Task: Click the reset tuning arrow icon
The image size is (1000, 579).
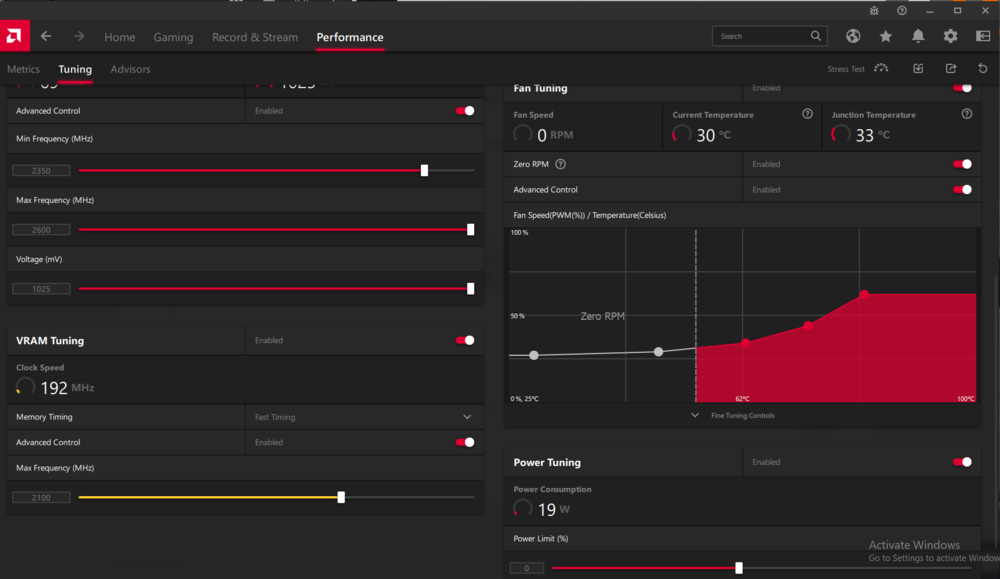Action: coord(983,68)
